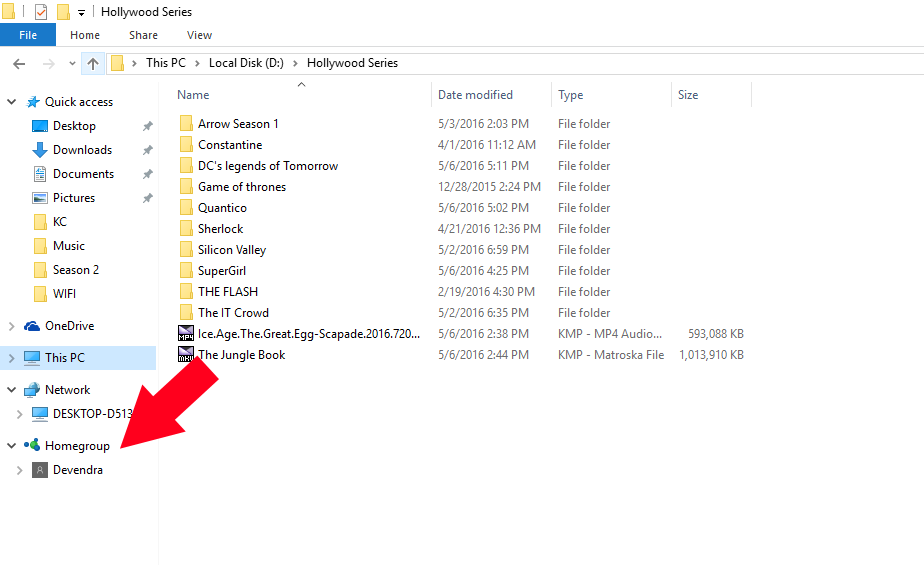
Task: Open Desktop in the navigation pane
Action: (74, 126)
